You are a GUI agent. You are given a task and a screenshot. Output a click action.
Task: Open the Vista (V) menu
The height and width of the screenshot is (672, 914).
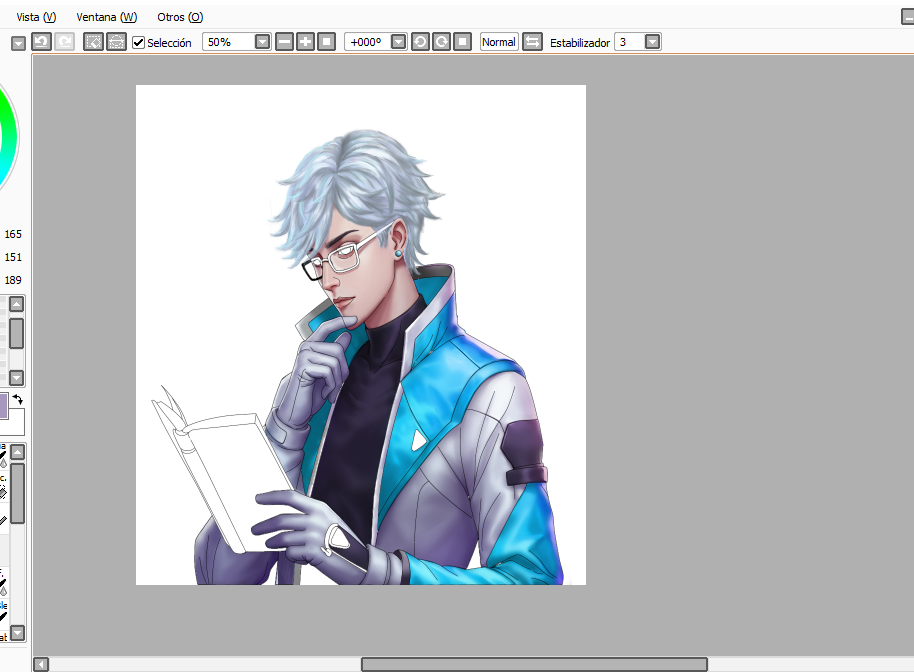(36, 17)
